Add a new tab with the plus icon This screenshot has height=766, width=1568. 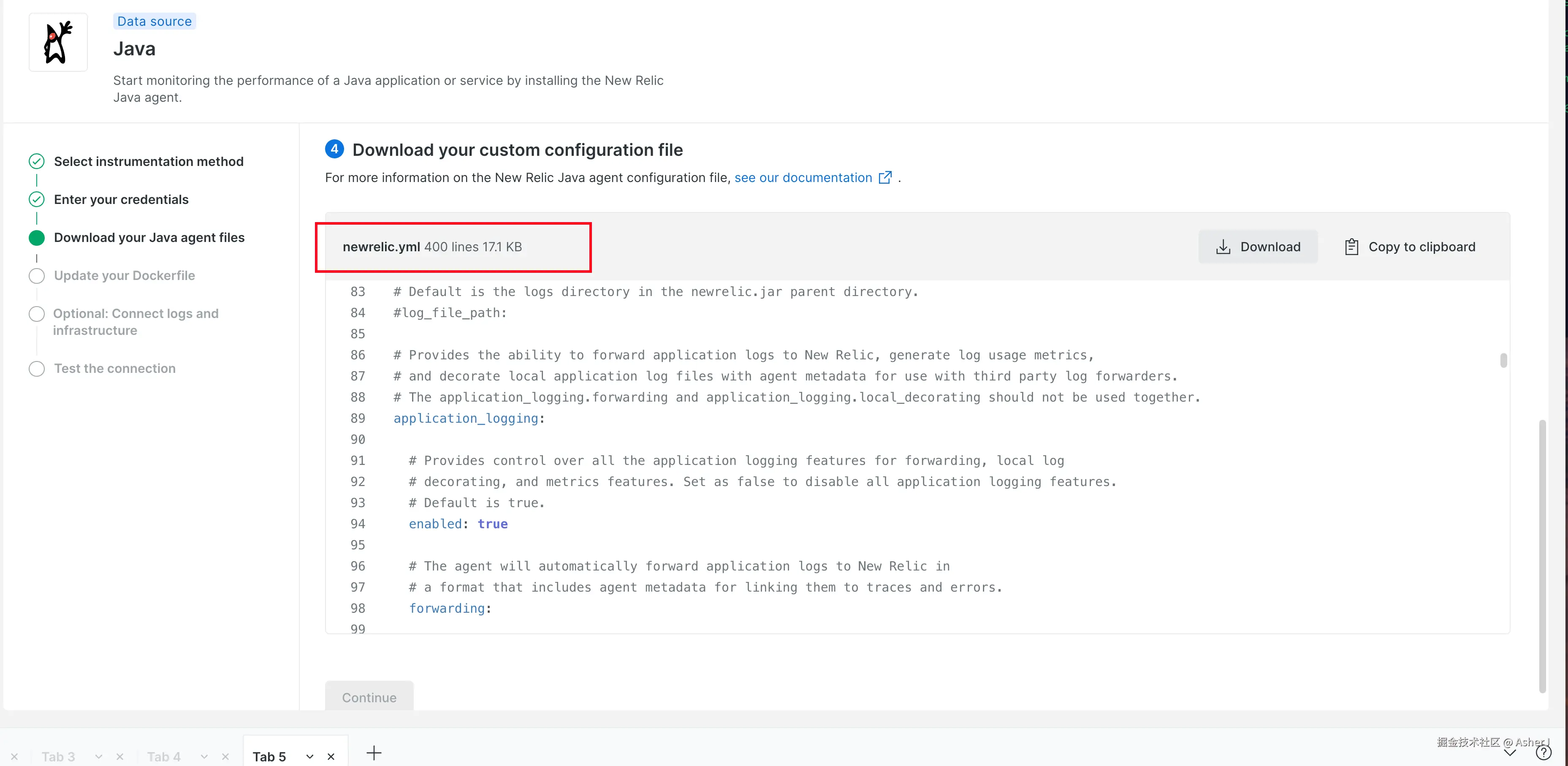pyautogui.click(x=374, y=753)
